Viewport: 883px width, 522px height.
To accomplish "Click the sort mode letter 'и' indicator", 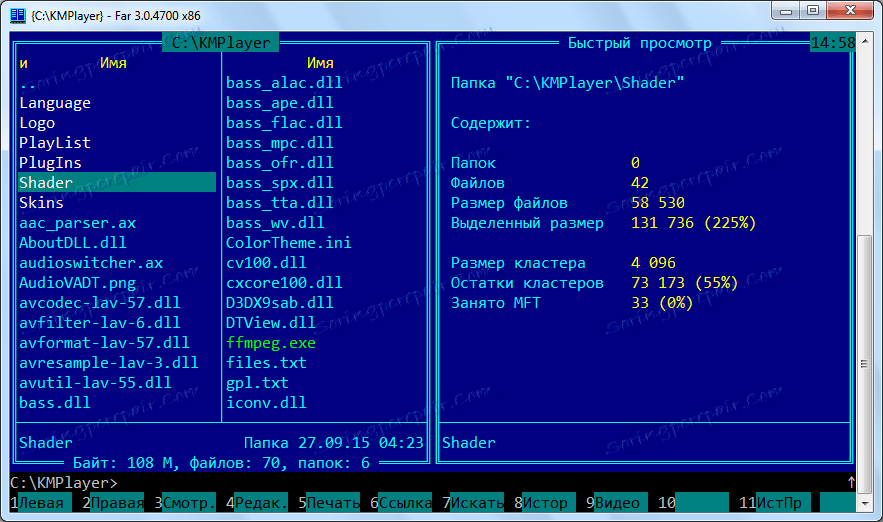I will [23, 63].
